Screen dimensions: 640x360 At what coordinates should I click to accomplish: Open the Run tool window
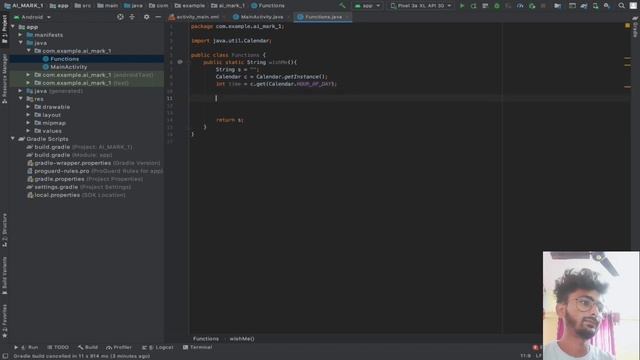click(x=27, y=347)
